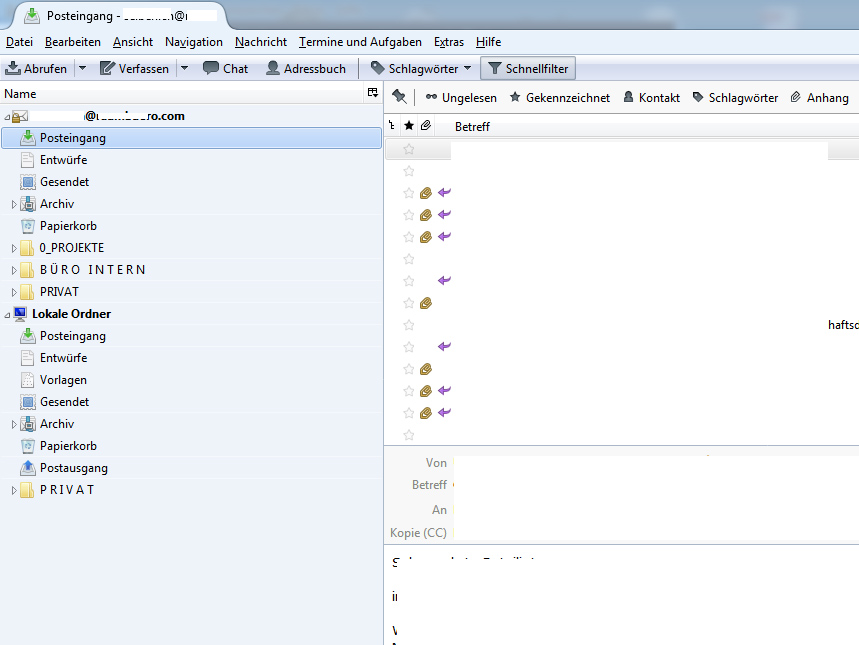Open the Extras menu

pos(449,42)
